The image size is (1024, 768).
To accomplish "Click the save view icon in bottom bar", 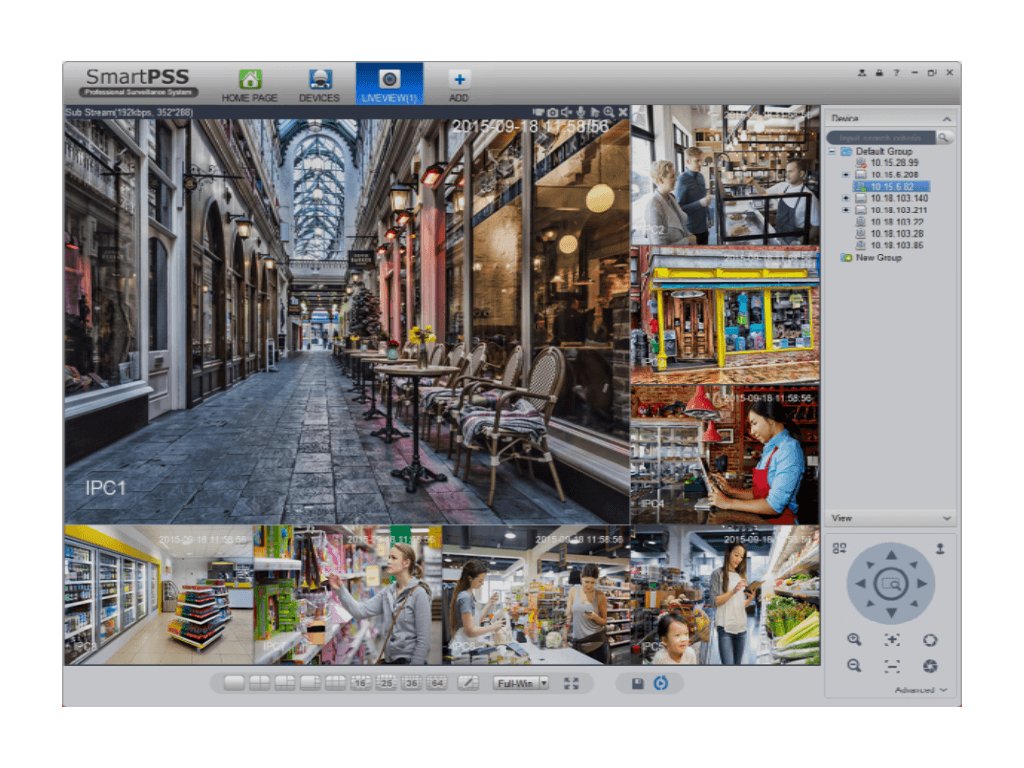I will coord(637,683).
